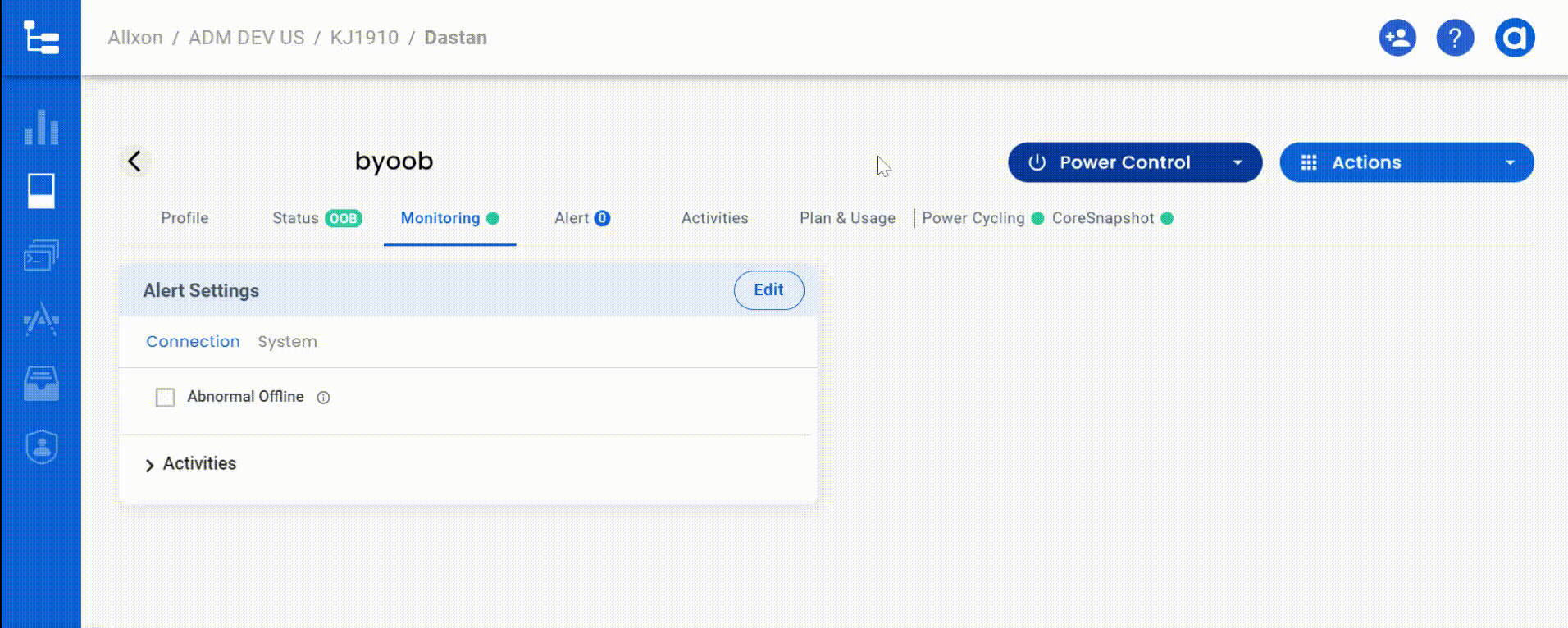Open the help question mark icon
The width and height of the screenshot is (1568, 628).
1455,38
